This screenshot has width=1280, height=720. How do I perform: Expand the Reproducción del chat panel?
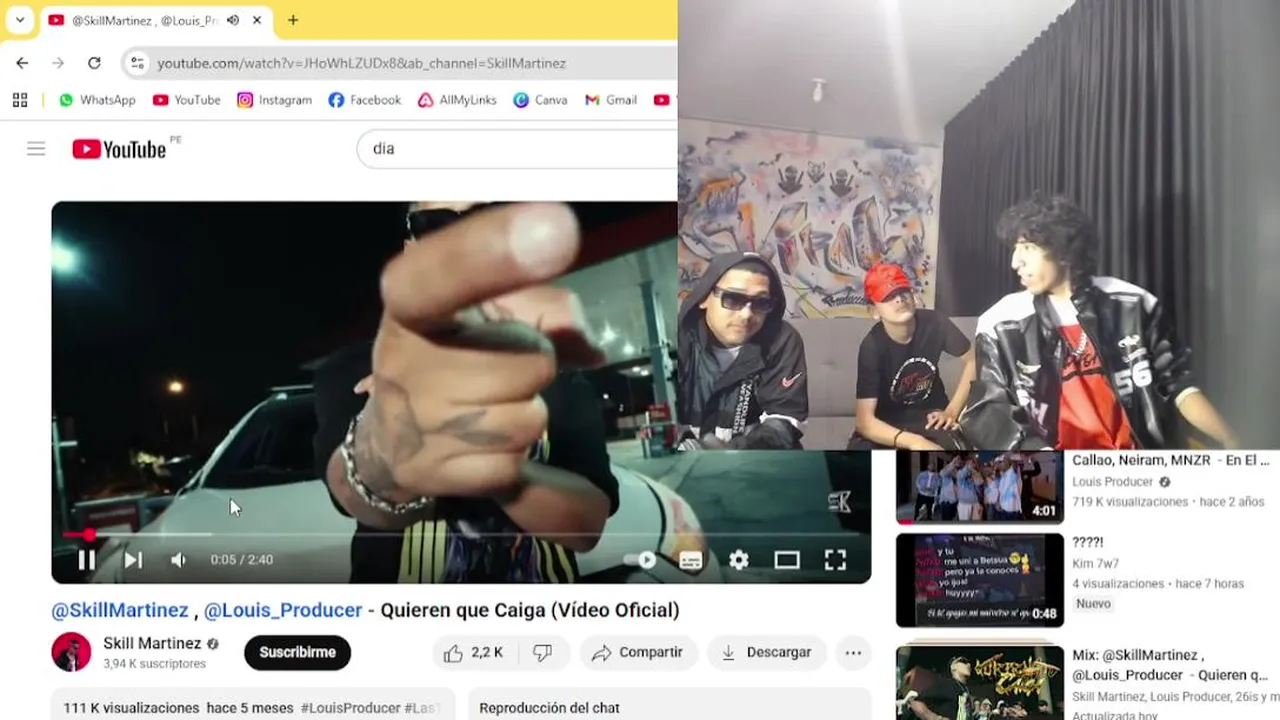tap(669, 704)
